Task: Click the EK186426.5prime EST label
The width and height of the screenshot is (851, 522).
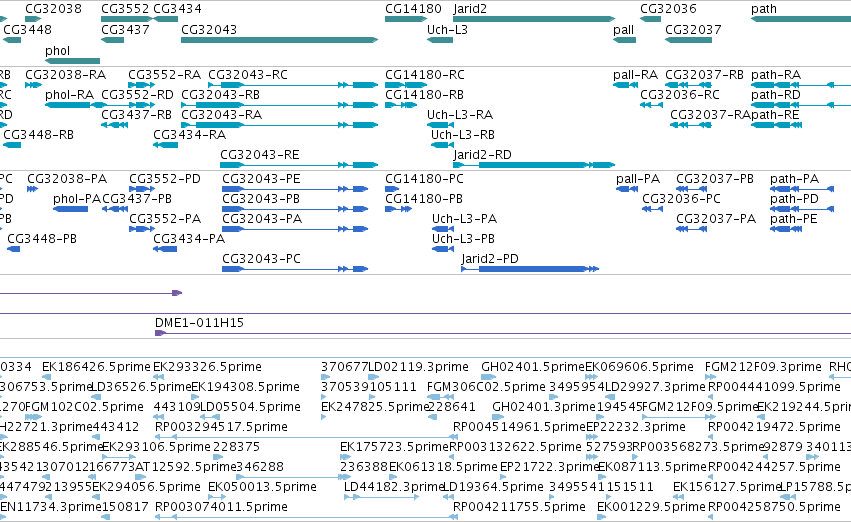Action: tap(96, 367)
